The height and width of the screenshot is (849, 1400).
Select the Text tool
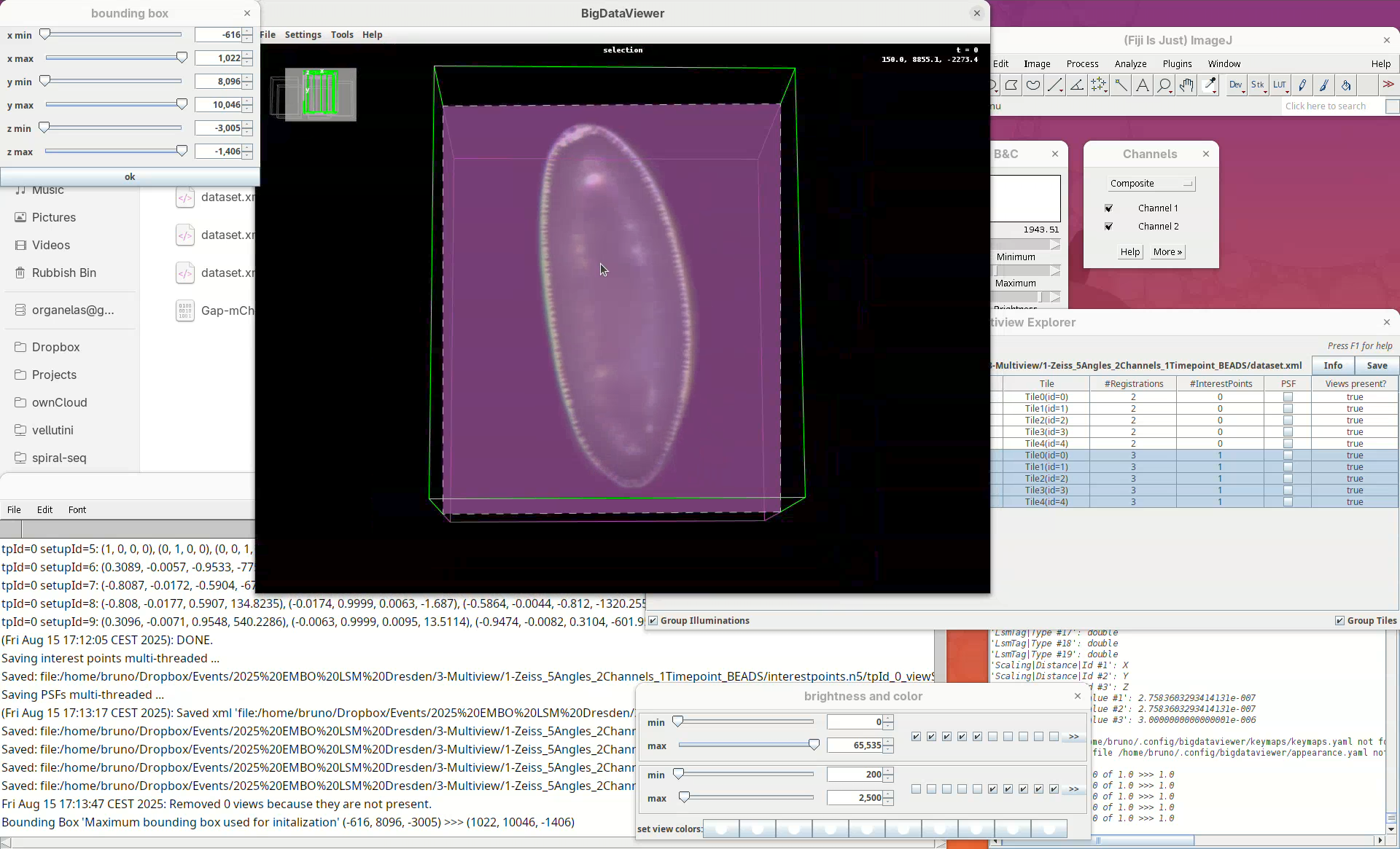click(x=1143, y=86)
